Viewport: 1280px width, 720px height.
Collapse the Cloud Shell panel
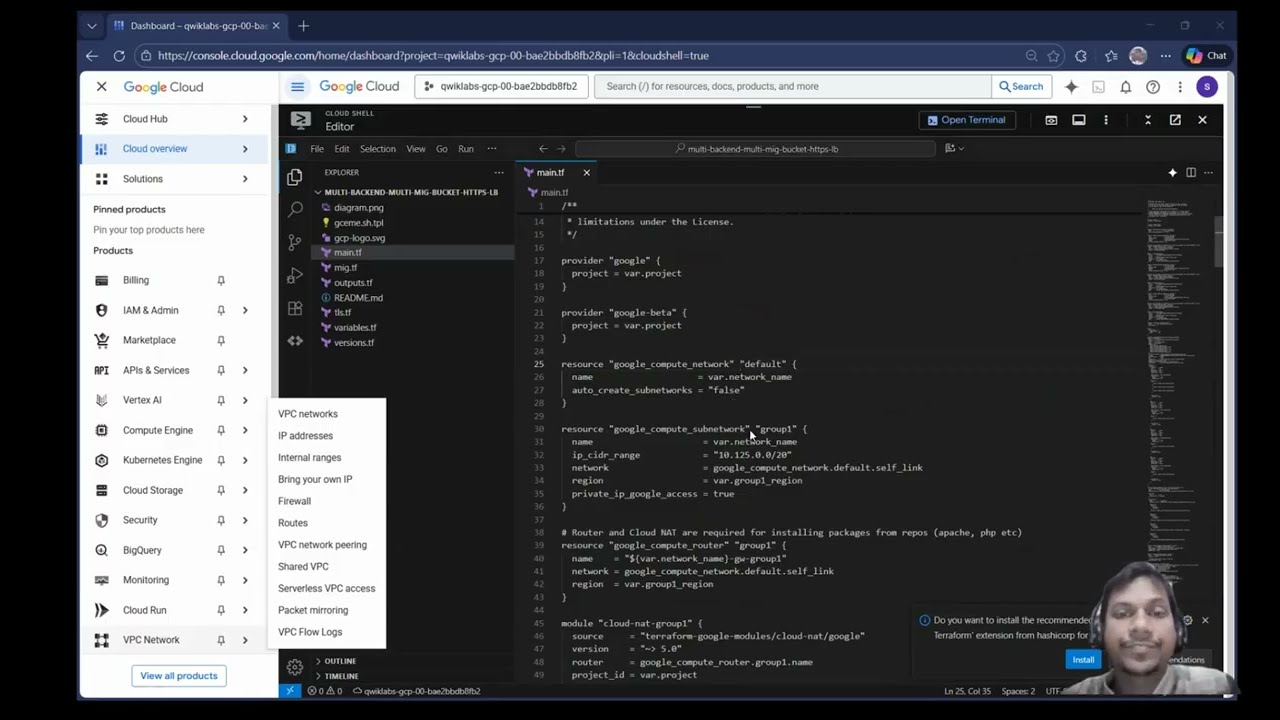point(1147,120)
